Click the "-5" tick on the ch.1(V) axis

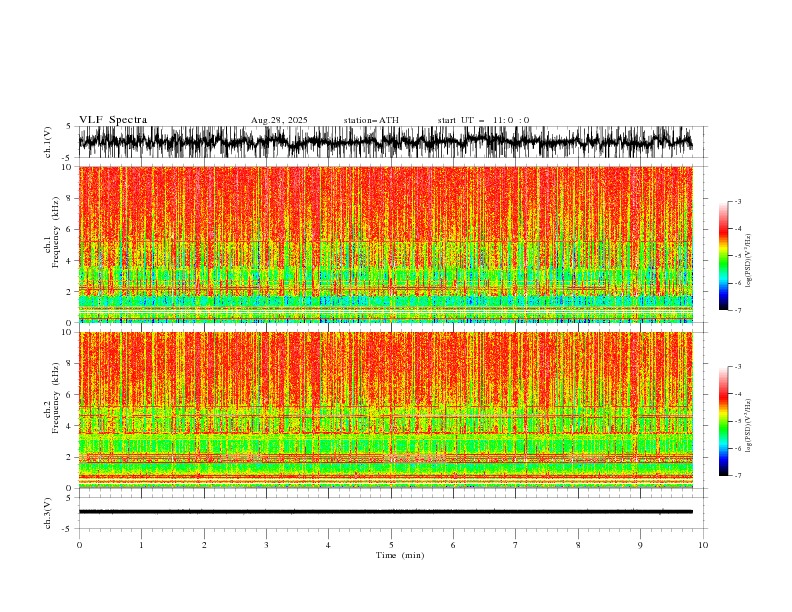coord(68,158)
